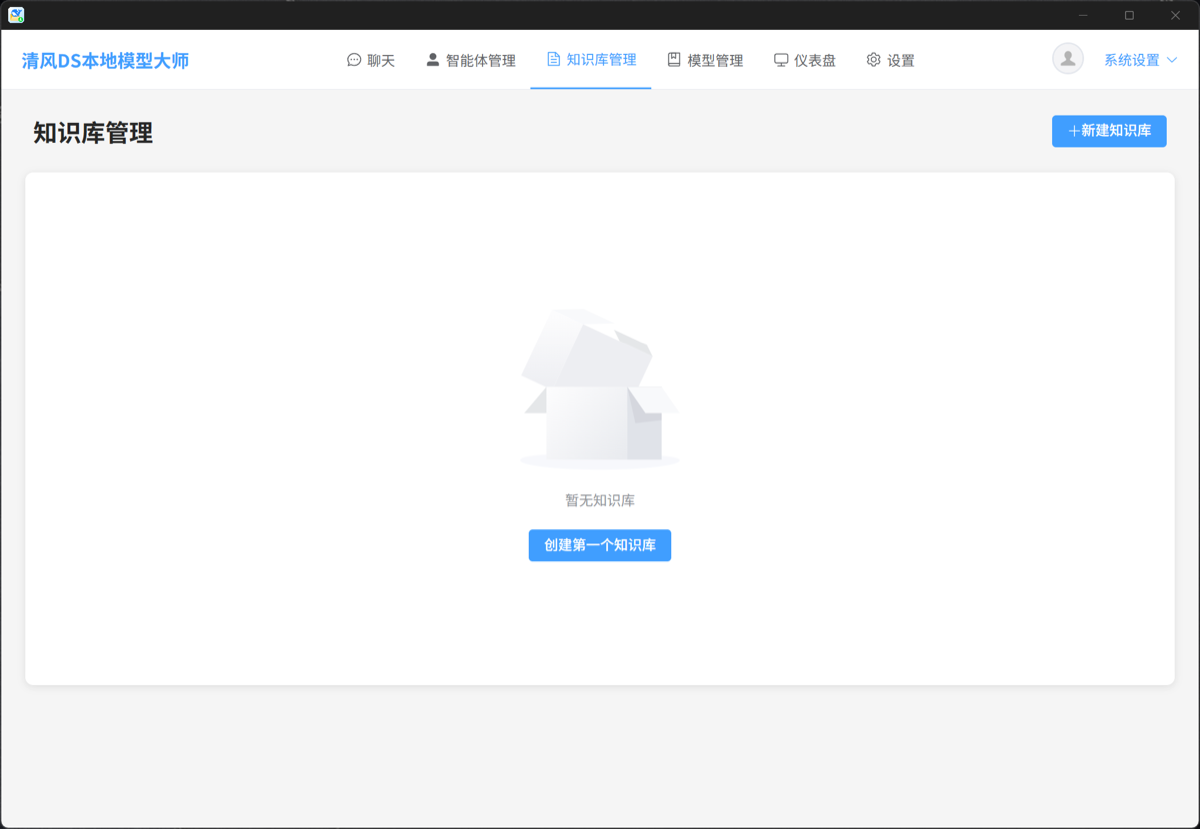Click the book icon beside 模型管理

pos(674,60)
